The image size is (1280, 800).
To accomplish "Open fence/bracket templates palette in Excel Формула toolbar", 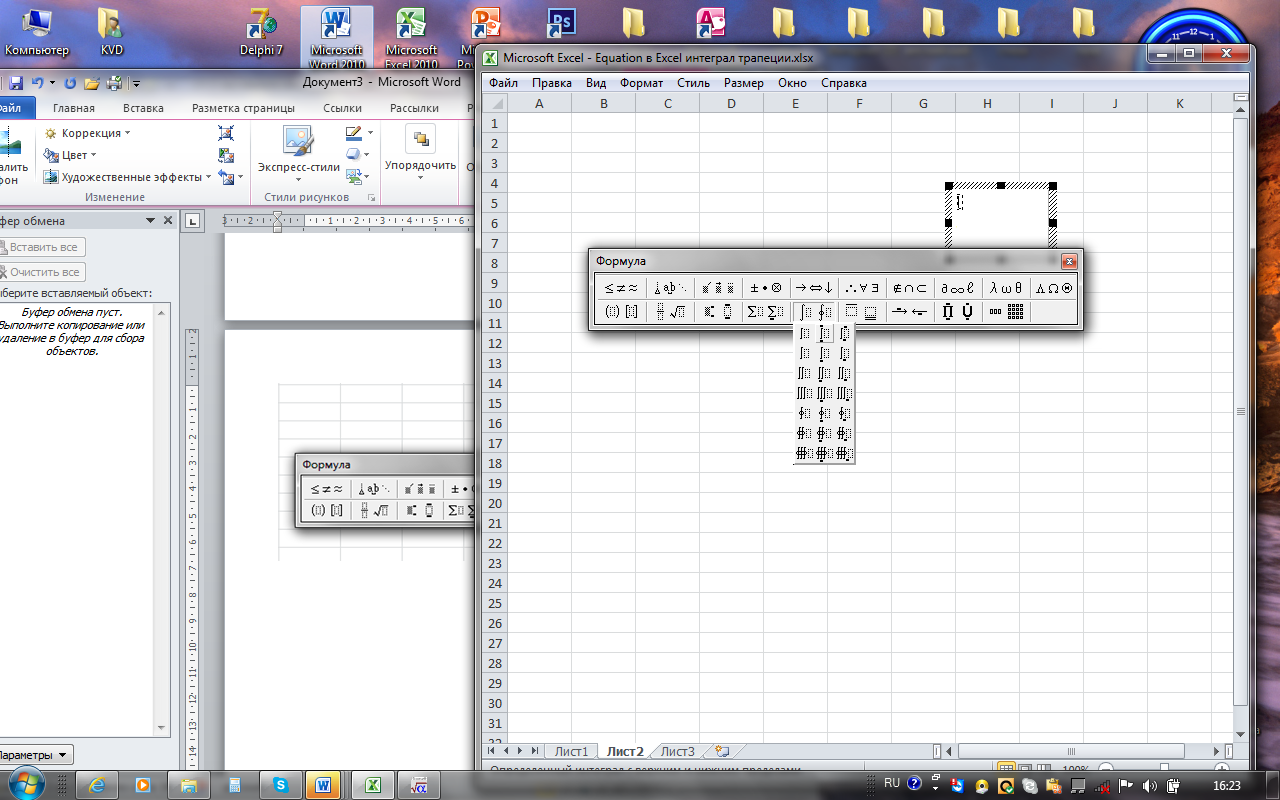I will 621,312.
